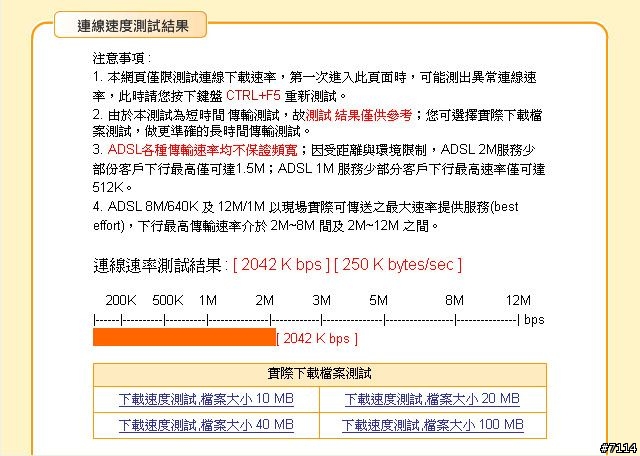Image resolution: width=640 pixels, height=456 pixels.
Task: Open the 100 MB download speed test link
Action: click(433, 425)
